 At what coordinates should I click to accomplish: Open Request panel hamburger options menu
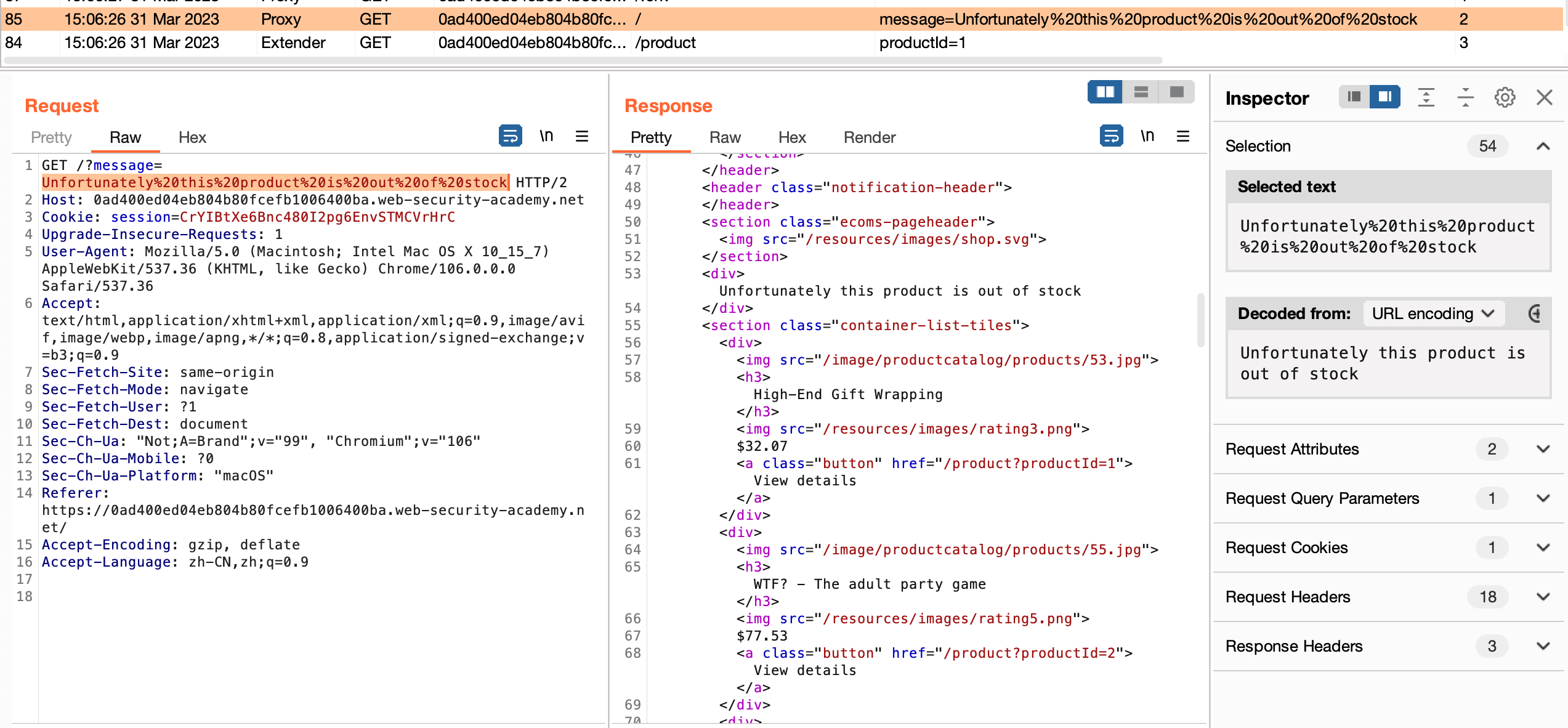(582, 136)
